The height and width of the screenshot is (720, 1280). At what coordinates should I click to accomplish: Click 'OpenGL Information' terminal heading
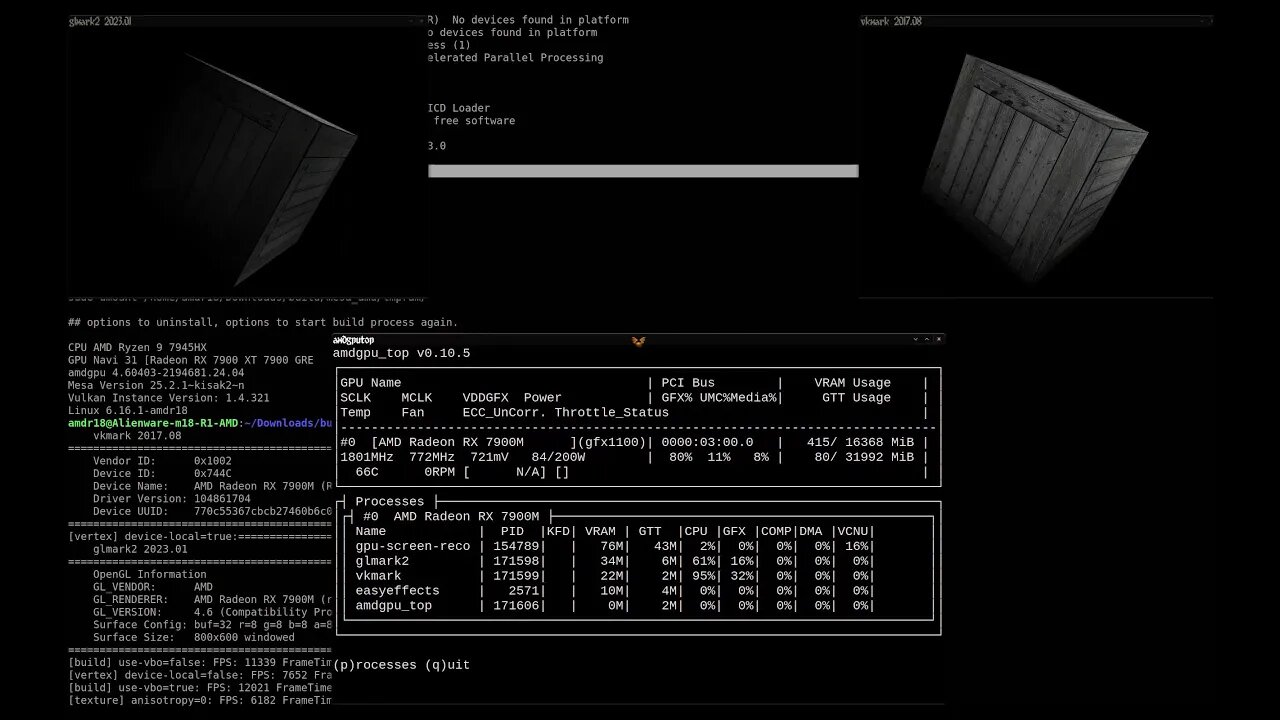pyautogui.click(x=150, y=575)
